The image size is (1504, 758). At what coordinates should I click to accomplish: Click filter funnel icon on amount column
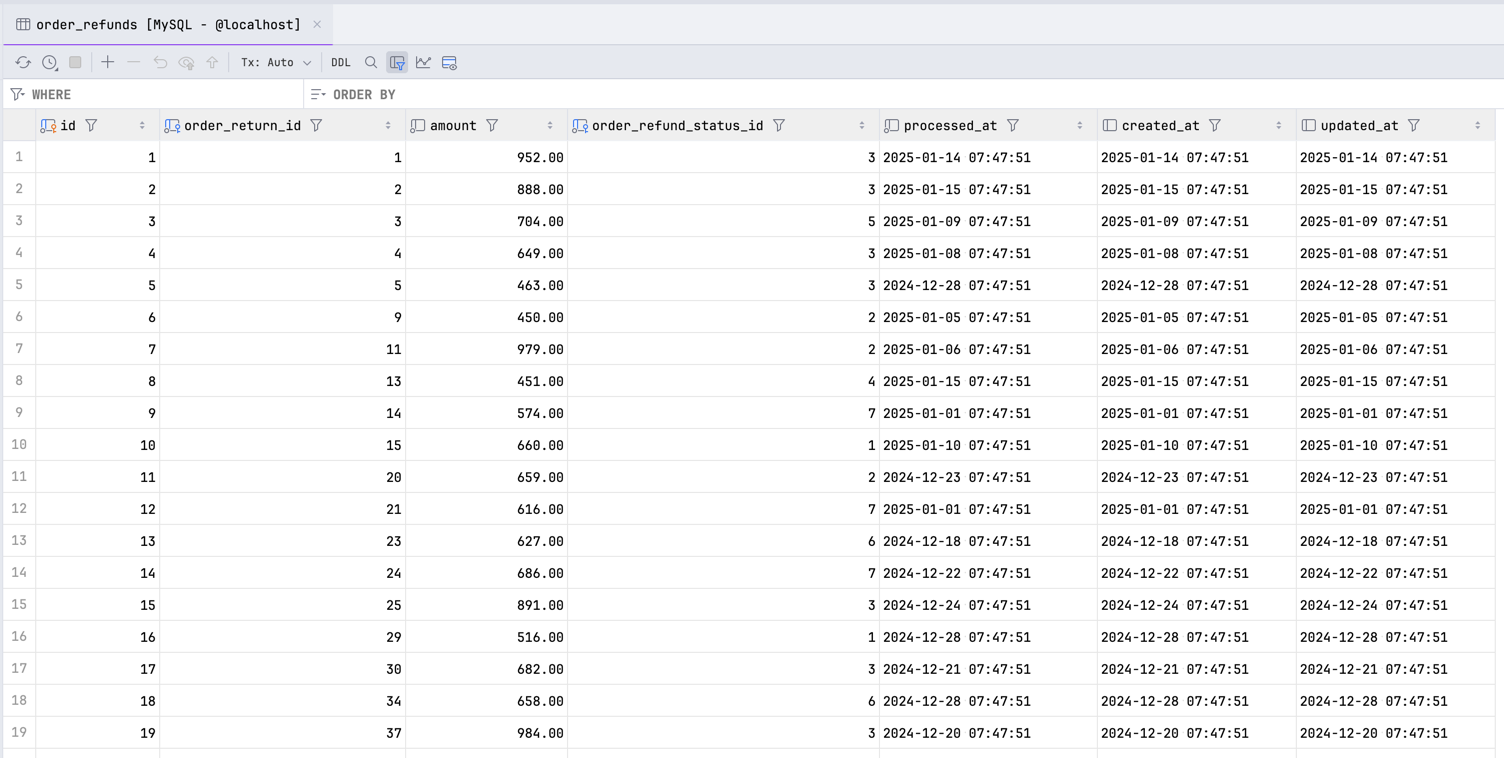coord(492,125)
